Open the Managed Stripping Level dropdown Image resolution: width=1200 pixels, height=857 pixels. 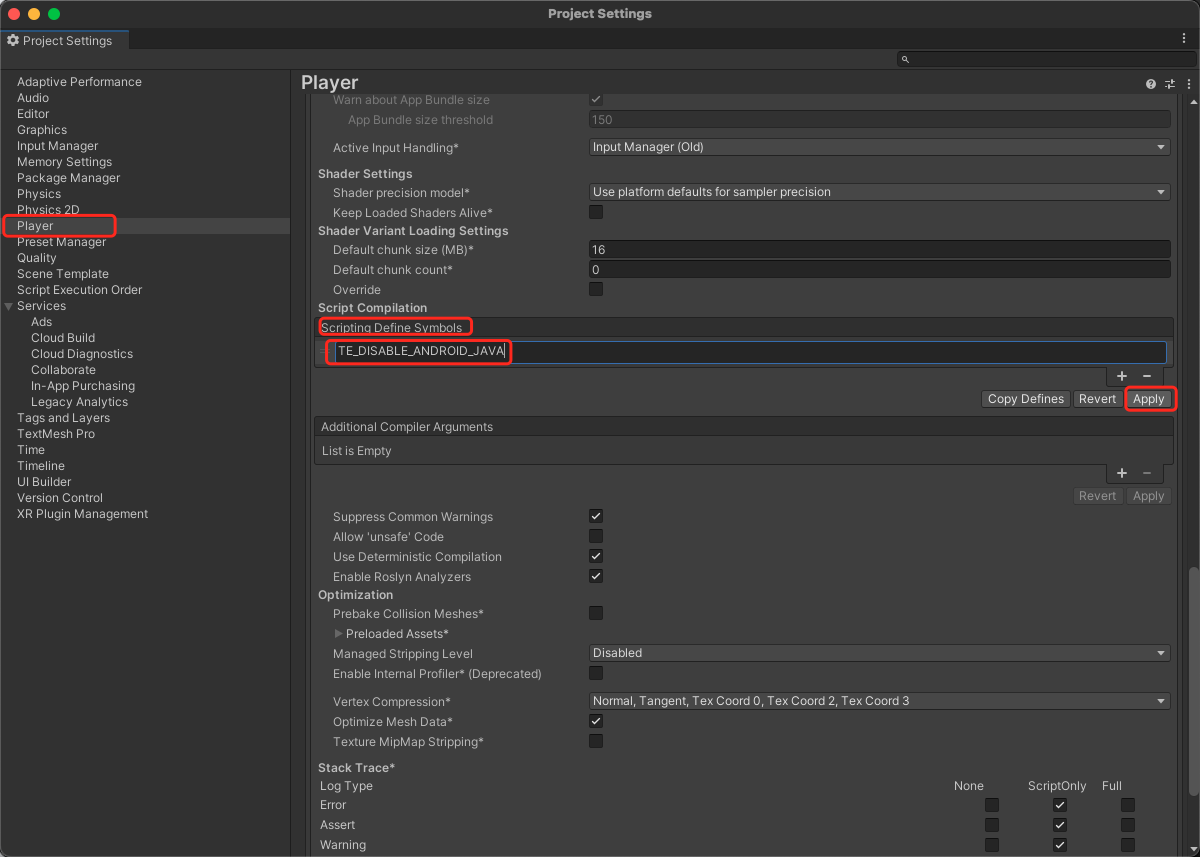[x=879, y=653]
